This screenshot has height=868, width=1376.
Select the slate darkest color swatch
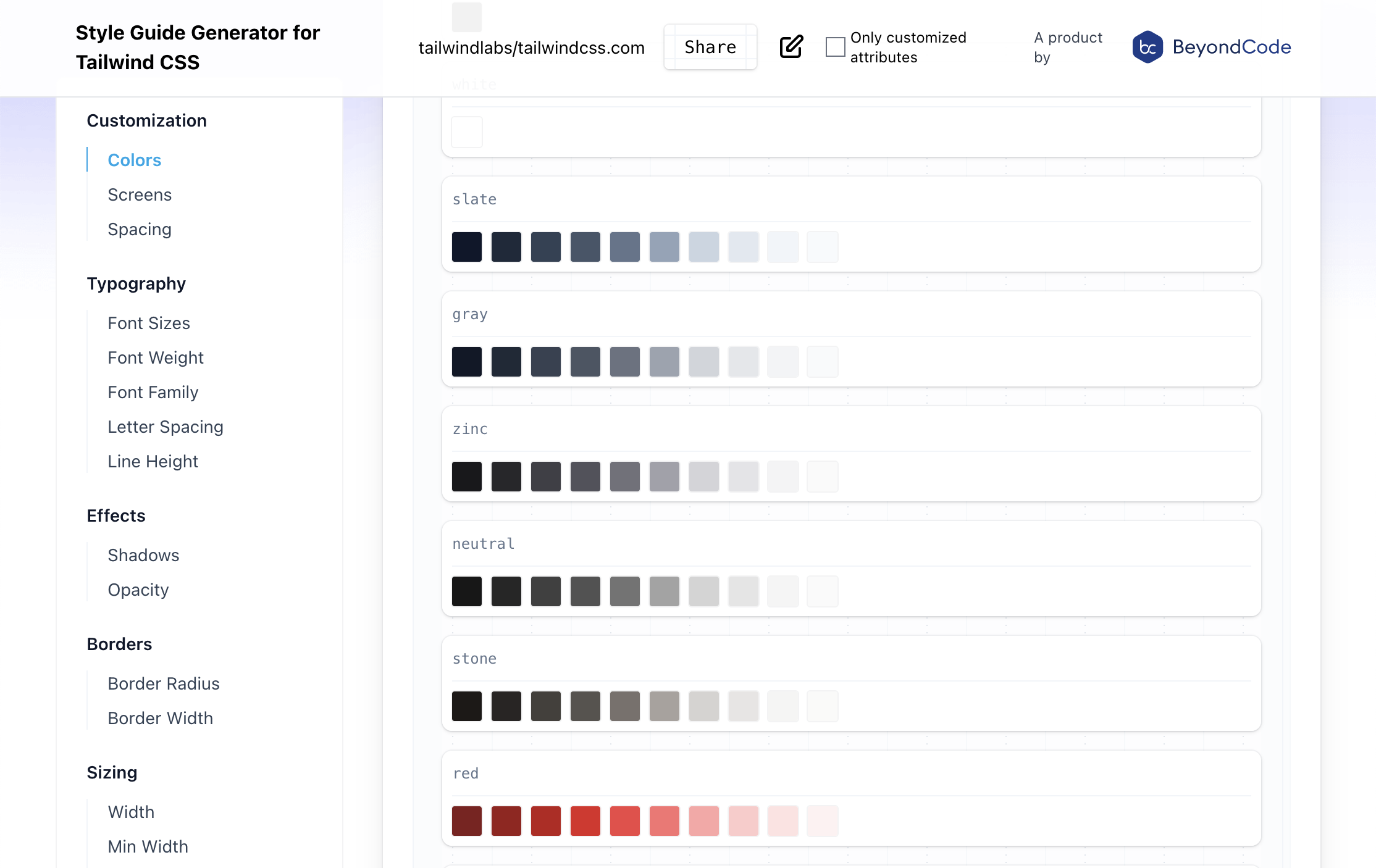pyautogui.click(x=467, y=245)
